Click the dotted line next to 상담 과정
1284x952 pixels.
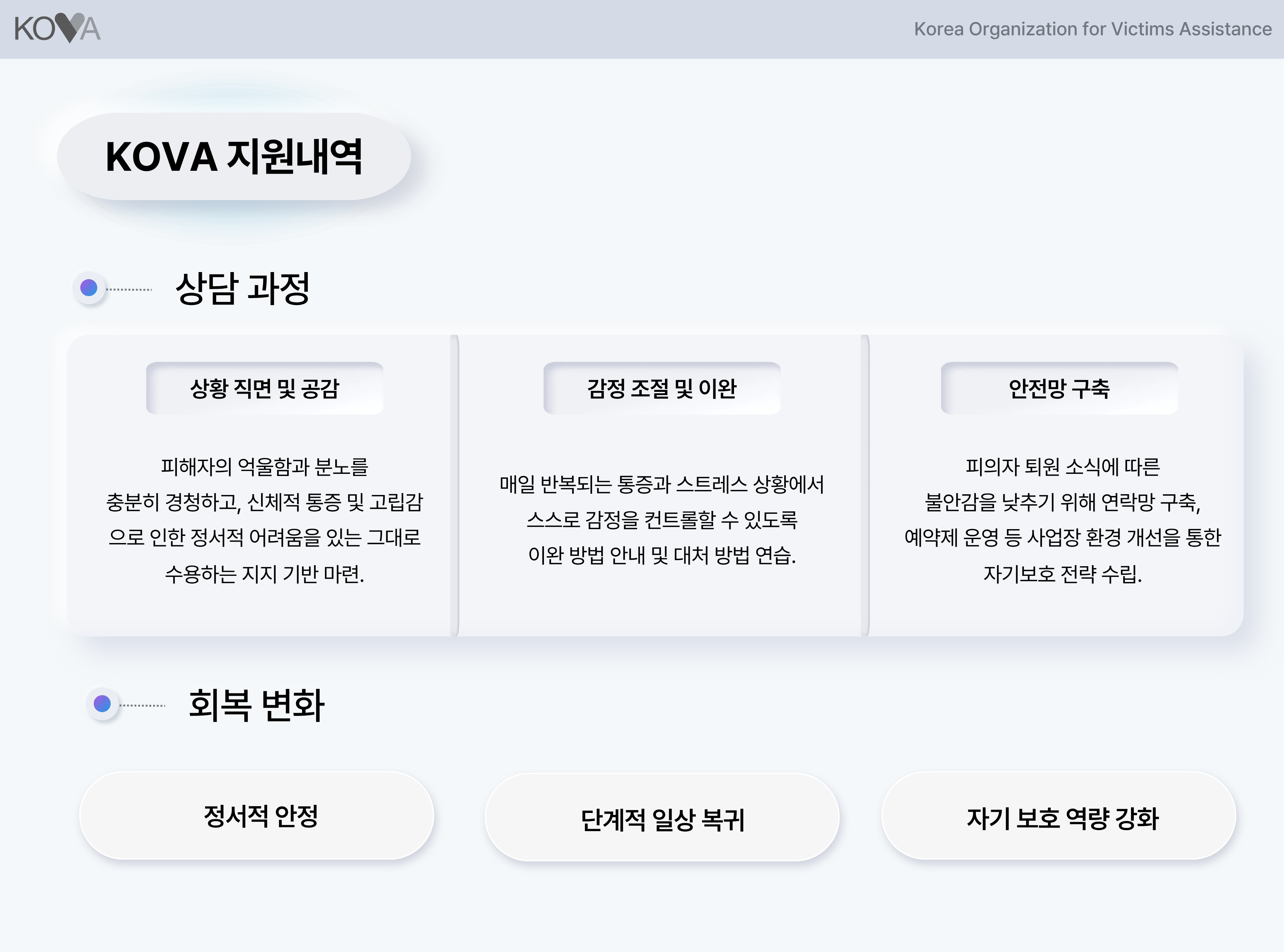click(129, 289)
